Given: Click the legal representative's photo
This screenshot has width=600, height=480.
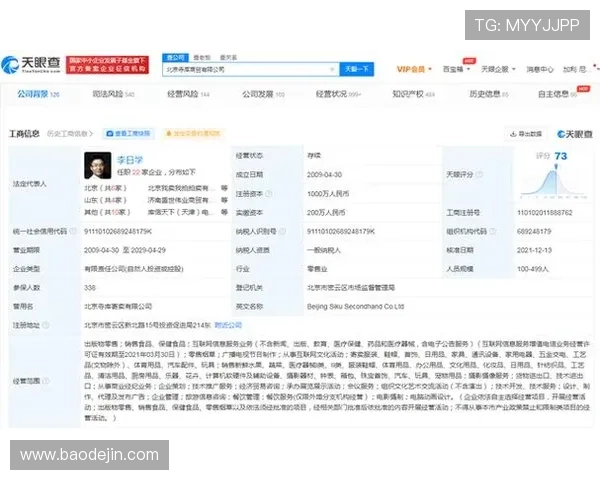Looking at the screenshot, I should click(98, 165).
